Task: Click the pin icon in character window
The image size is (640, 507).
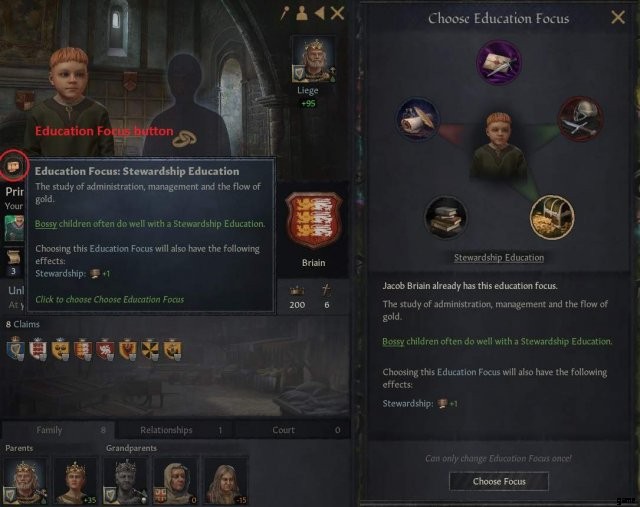Action: click(x=284, y=13)
